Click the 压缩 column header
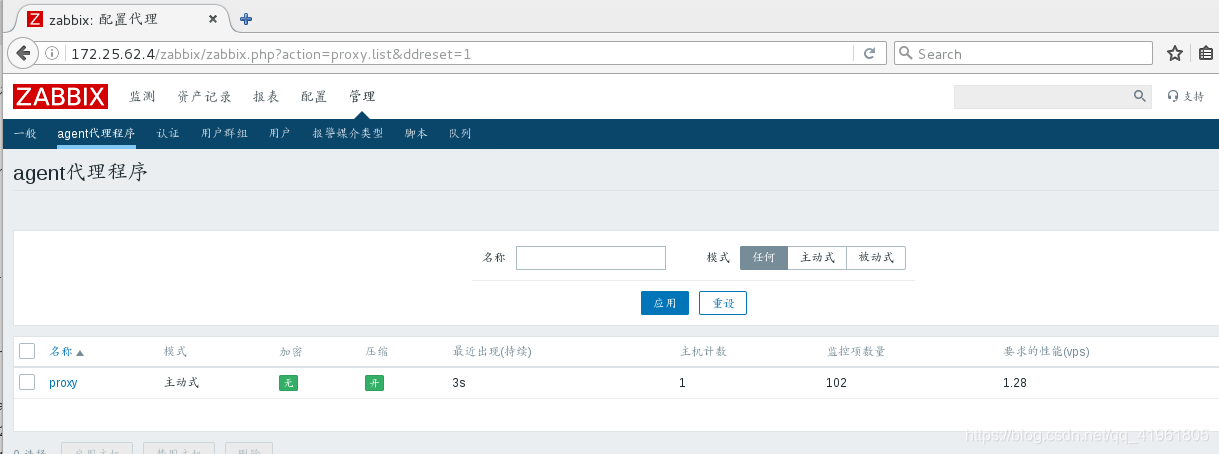The width and height of the screenshot is (1219, 454). 377,352
